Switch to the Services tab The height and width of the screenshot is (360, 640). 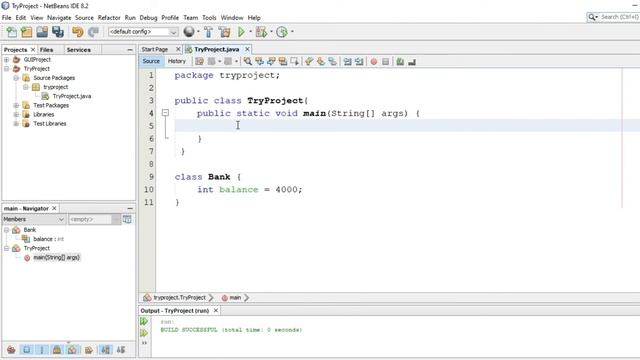78,50
